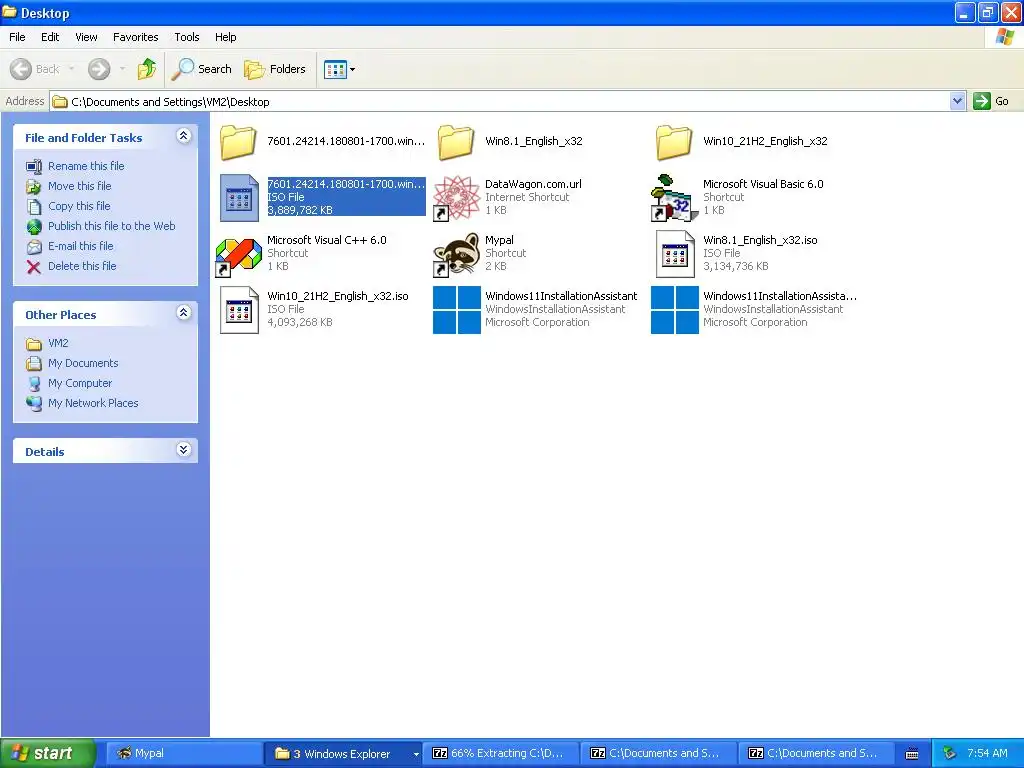1024x768 pixels.
Task: Select the Win10_21H2_English_x32.iso file icon
Action: click(x=239, y=310)
